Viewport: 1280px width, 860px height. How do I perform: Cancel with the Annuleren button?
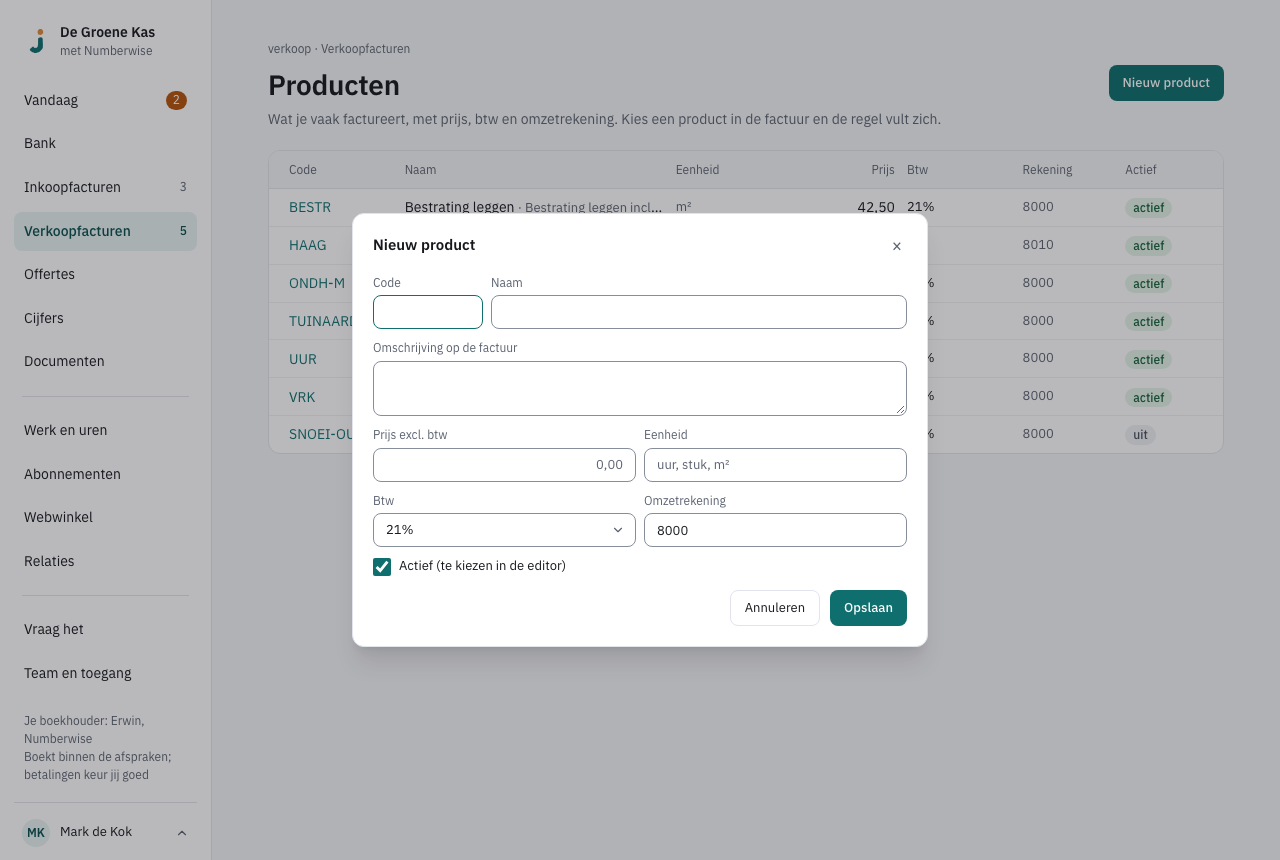click(x=775, y=608)
